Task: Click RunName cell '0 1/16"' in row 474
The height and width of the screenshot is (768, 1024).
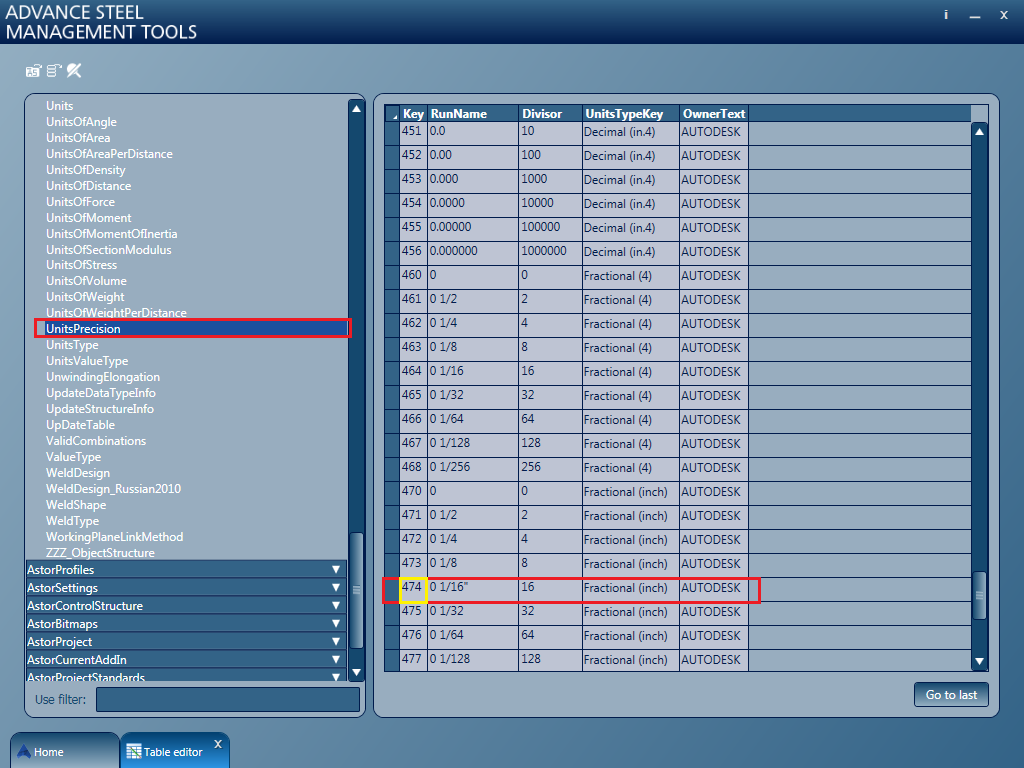Action: point(473,588)
